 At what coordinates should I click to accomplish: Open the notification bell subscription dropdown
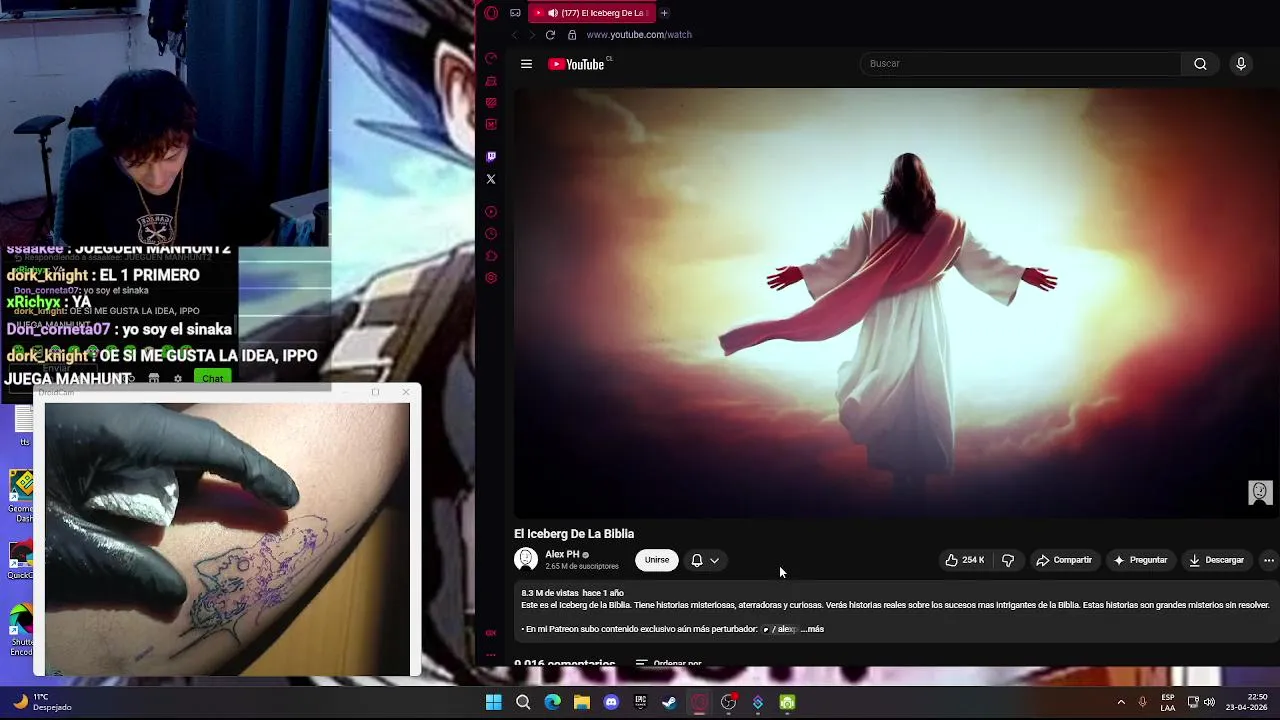tap(705, 560)
